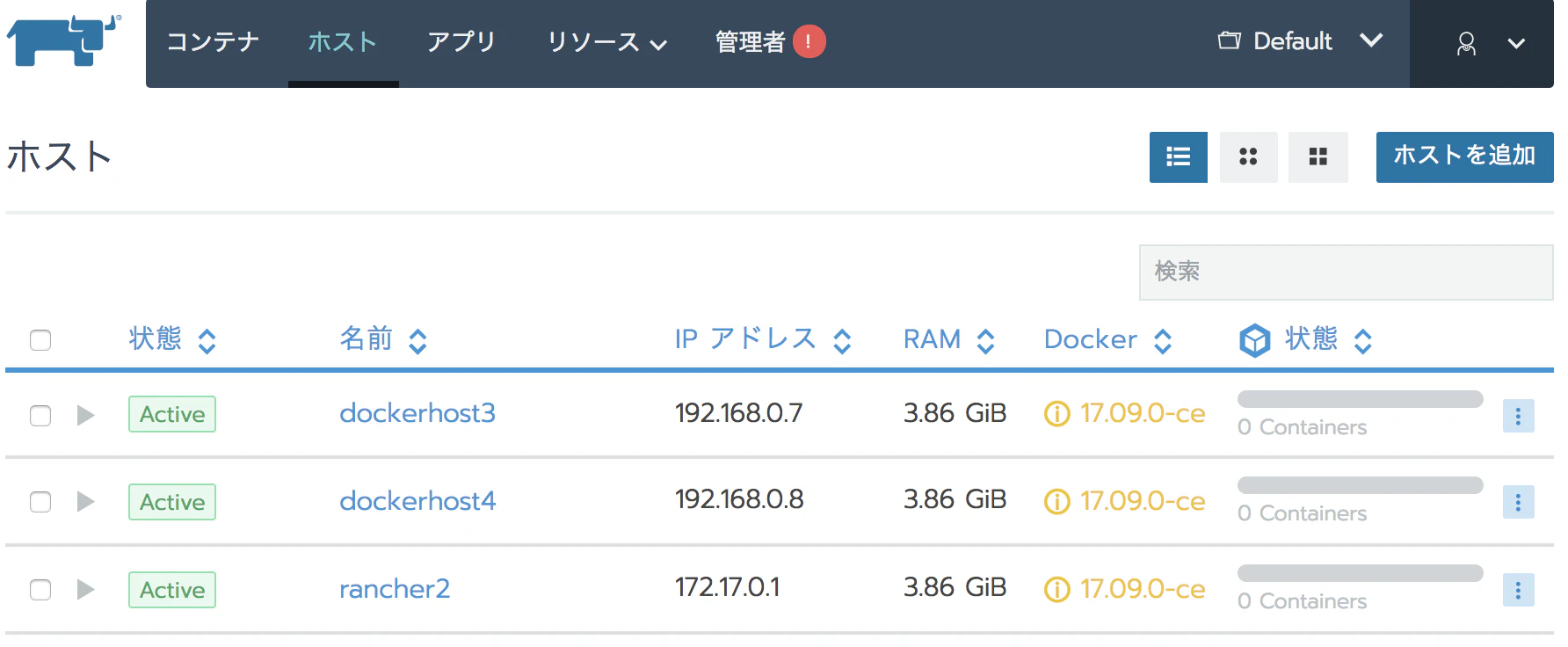Click Docker version 17.09.0-ce for dockerhost4
The width and height of the screenshot is (1568, 647).
coord(1143,501)
